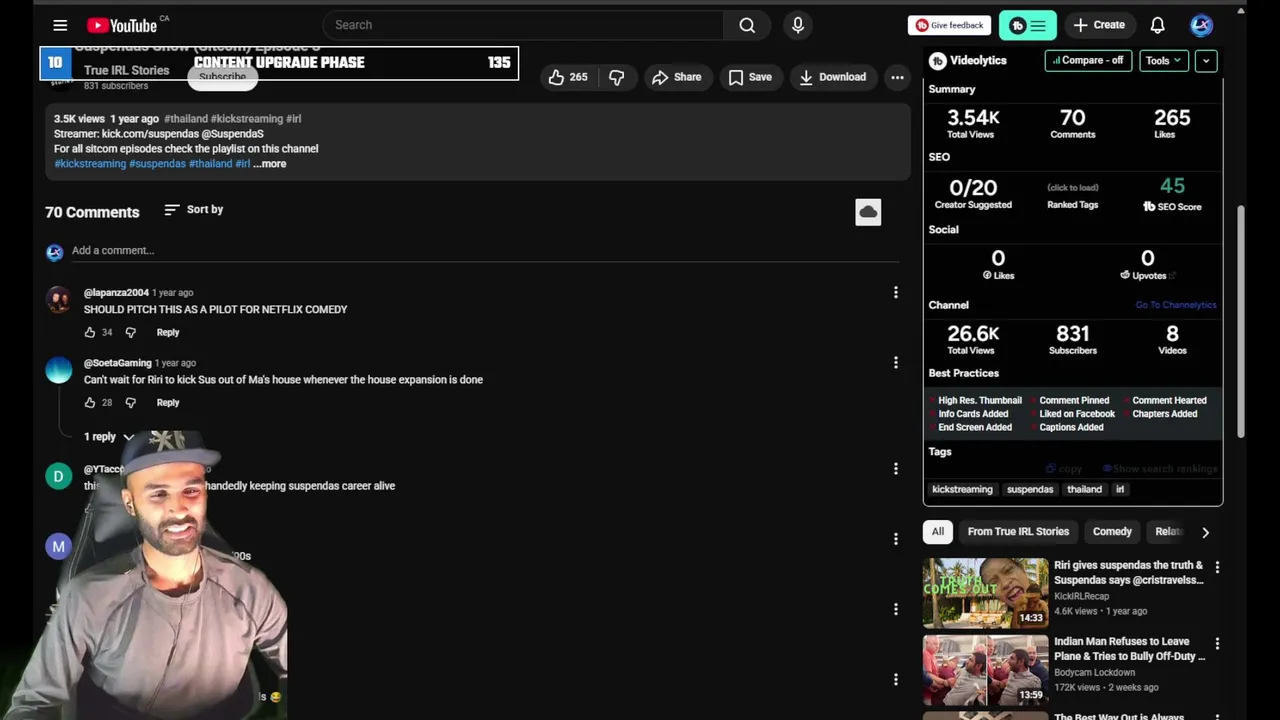Click the cloud icon beside comments header
Screen dimensions: 1280x720
click(868, 212)
